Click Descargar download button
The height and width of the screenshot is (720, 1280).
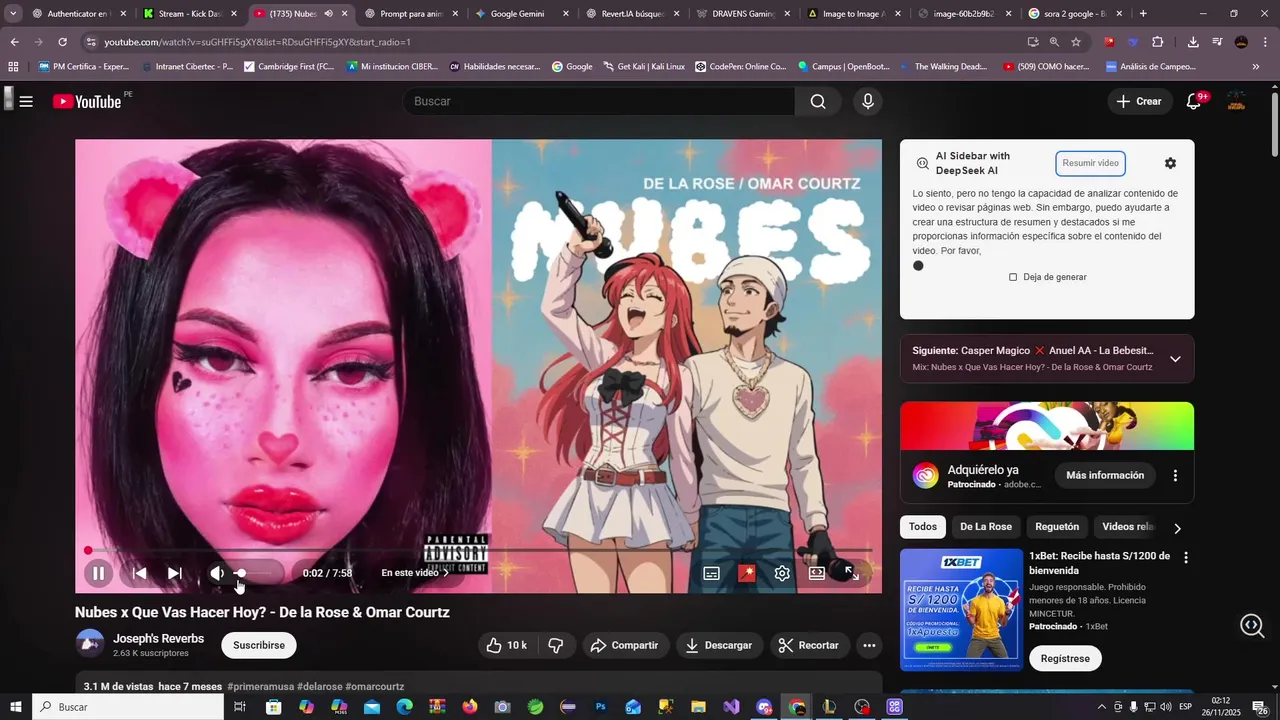tap(719, 645)
